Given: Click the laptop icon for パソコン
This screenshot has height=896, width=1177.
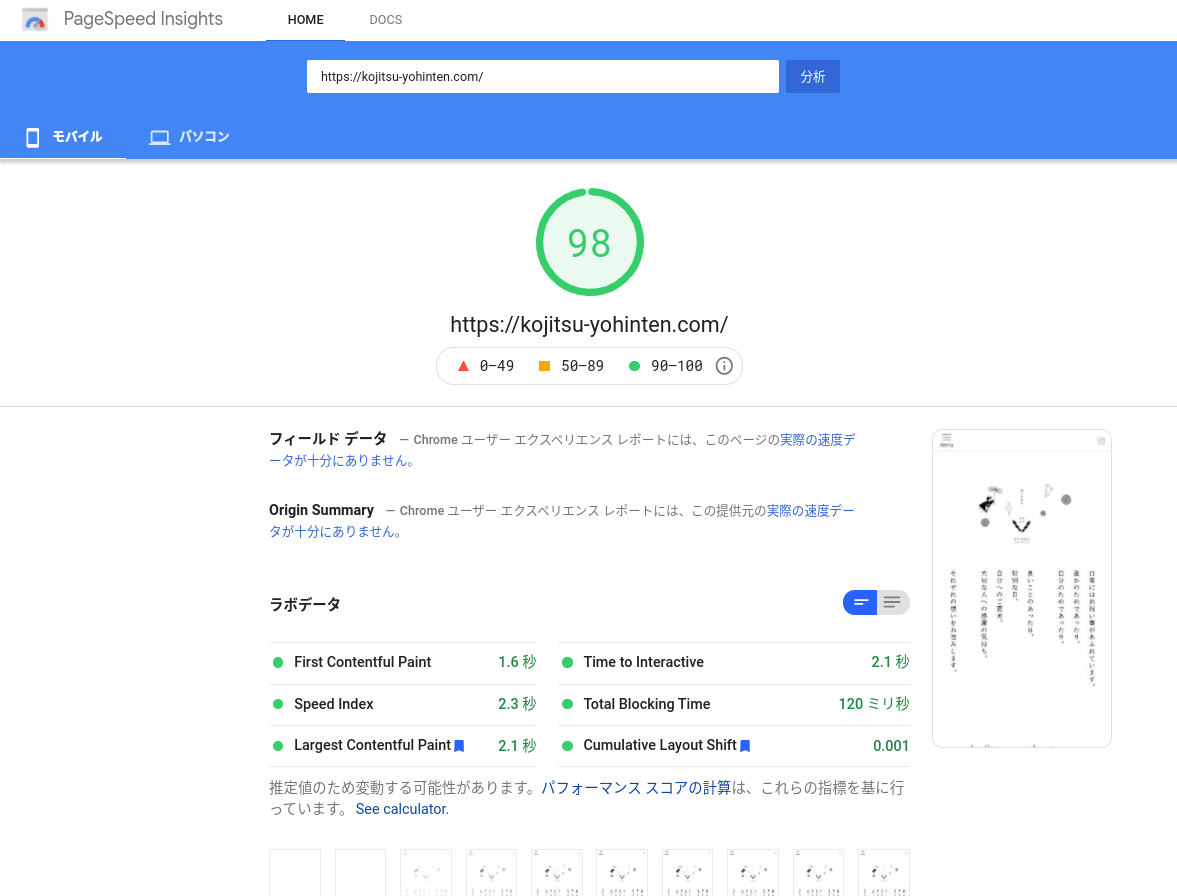Looking at the screenshot, I should click(159, 137).
